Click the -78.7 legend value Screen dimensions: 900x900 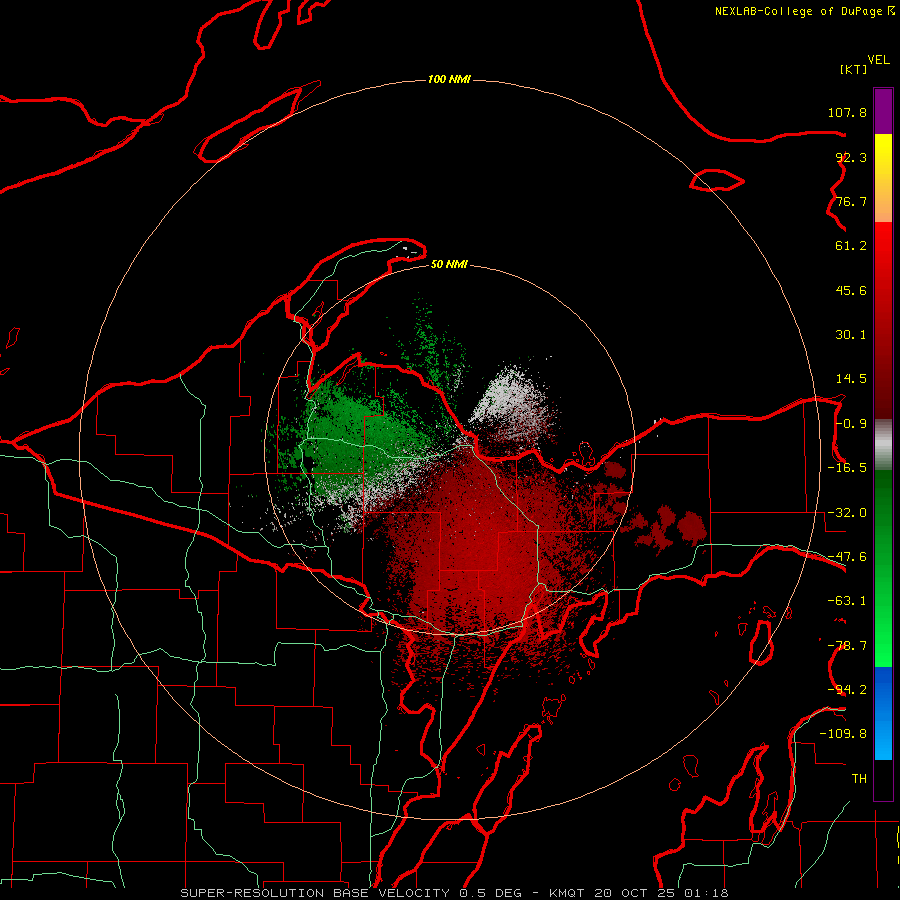847,646
